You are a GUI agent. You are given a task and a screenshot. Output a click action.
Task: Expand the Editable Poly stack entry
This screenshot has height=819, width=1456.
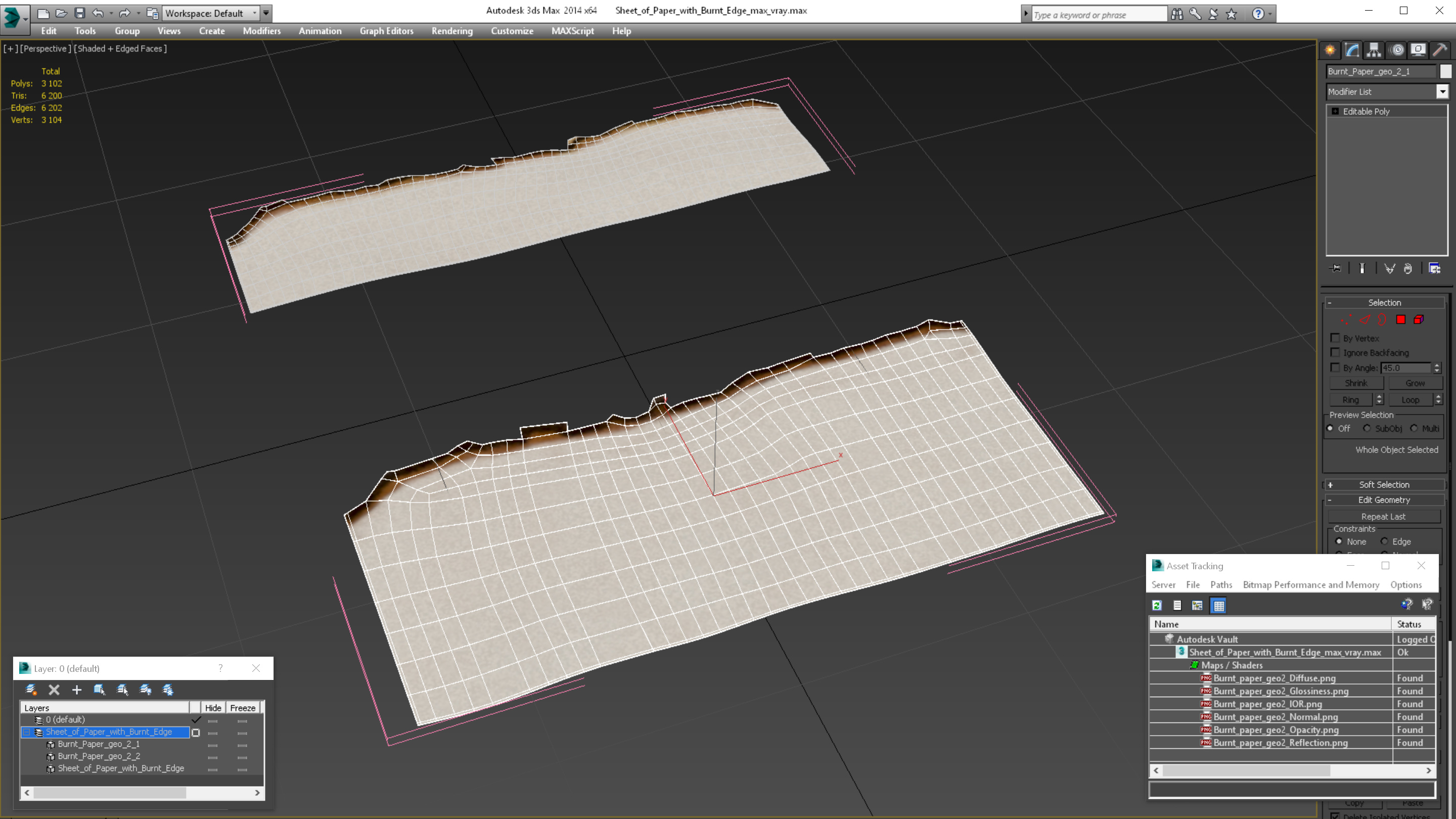click(x=1335, y=111)
